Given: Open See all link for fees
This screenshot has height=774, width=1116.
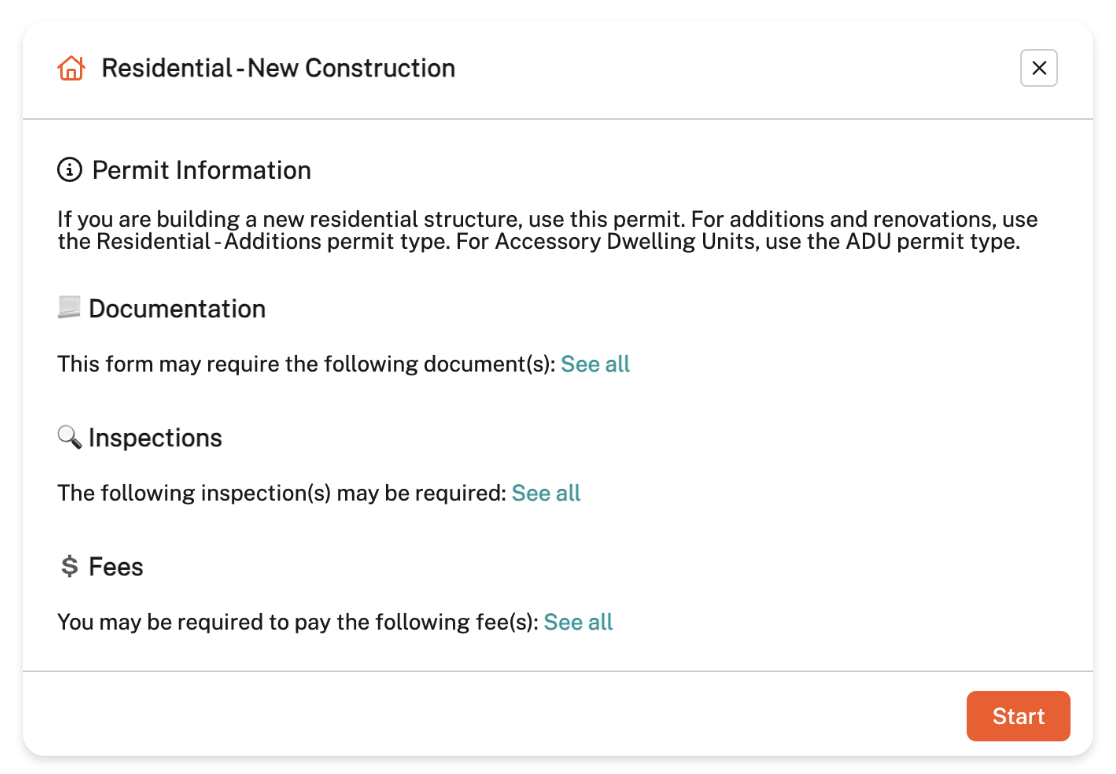Looking at the screenshot, I should click(x=578, y=622).
